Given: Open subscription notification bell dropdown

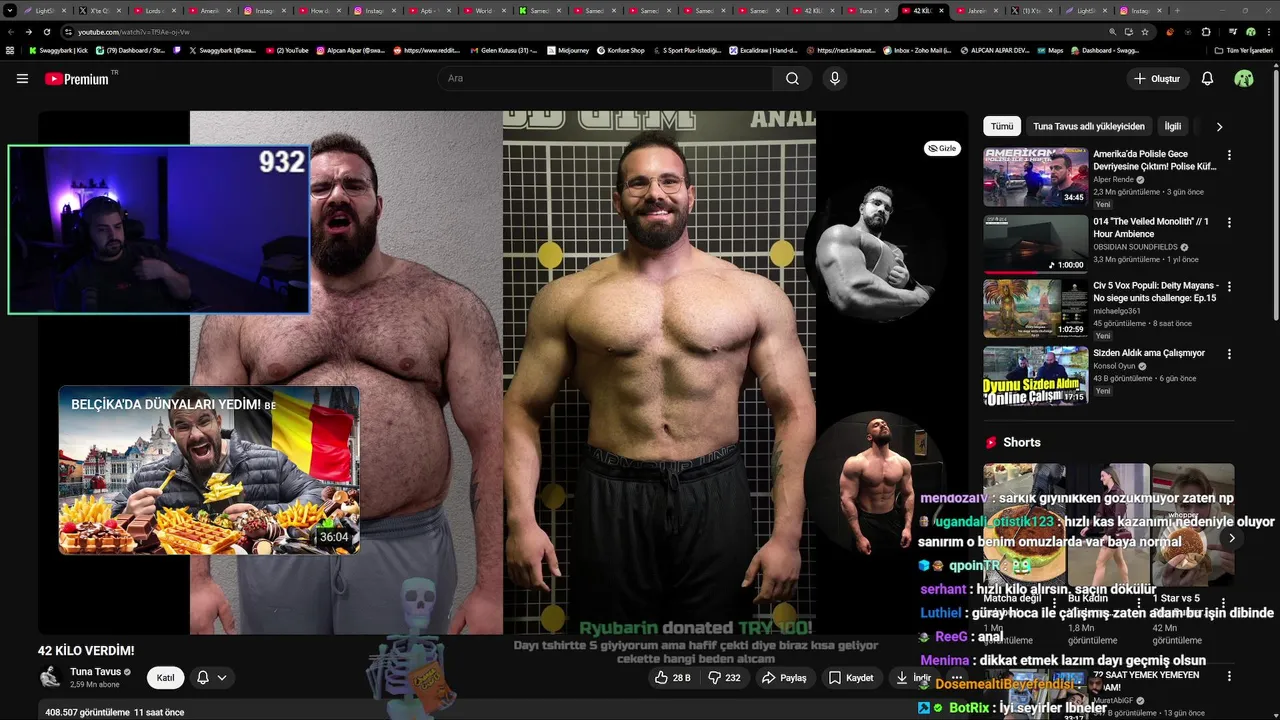Looking at the screenshot, I should (x=211, y=678).
